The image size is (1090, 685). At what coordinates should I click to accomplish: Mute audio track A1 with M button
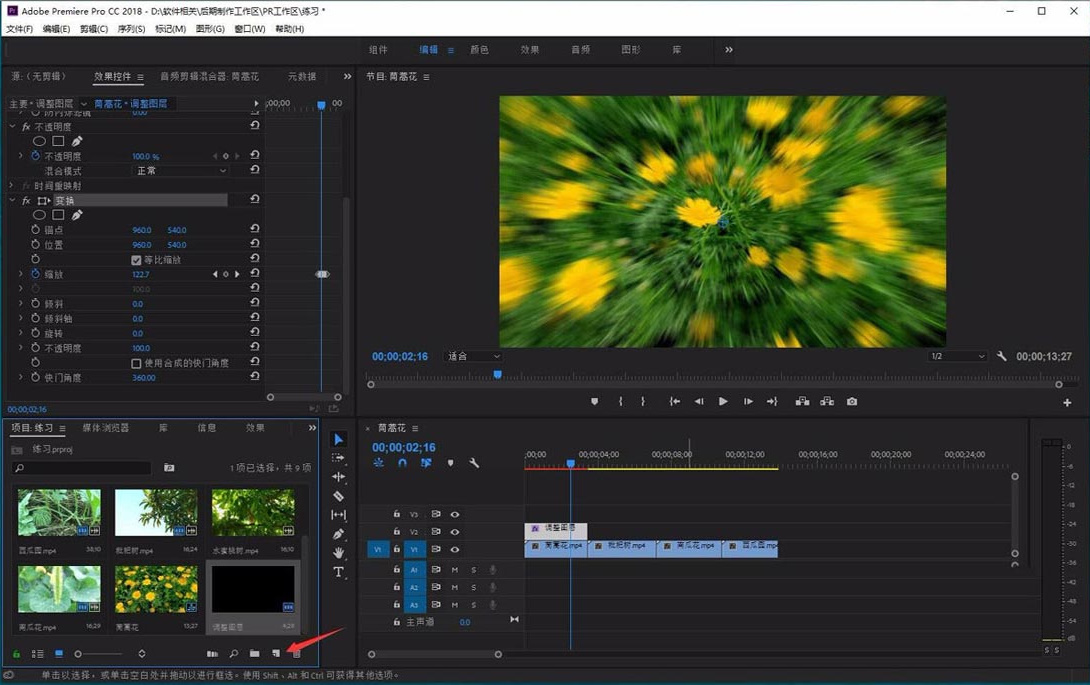coord(454,570)
